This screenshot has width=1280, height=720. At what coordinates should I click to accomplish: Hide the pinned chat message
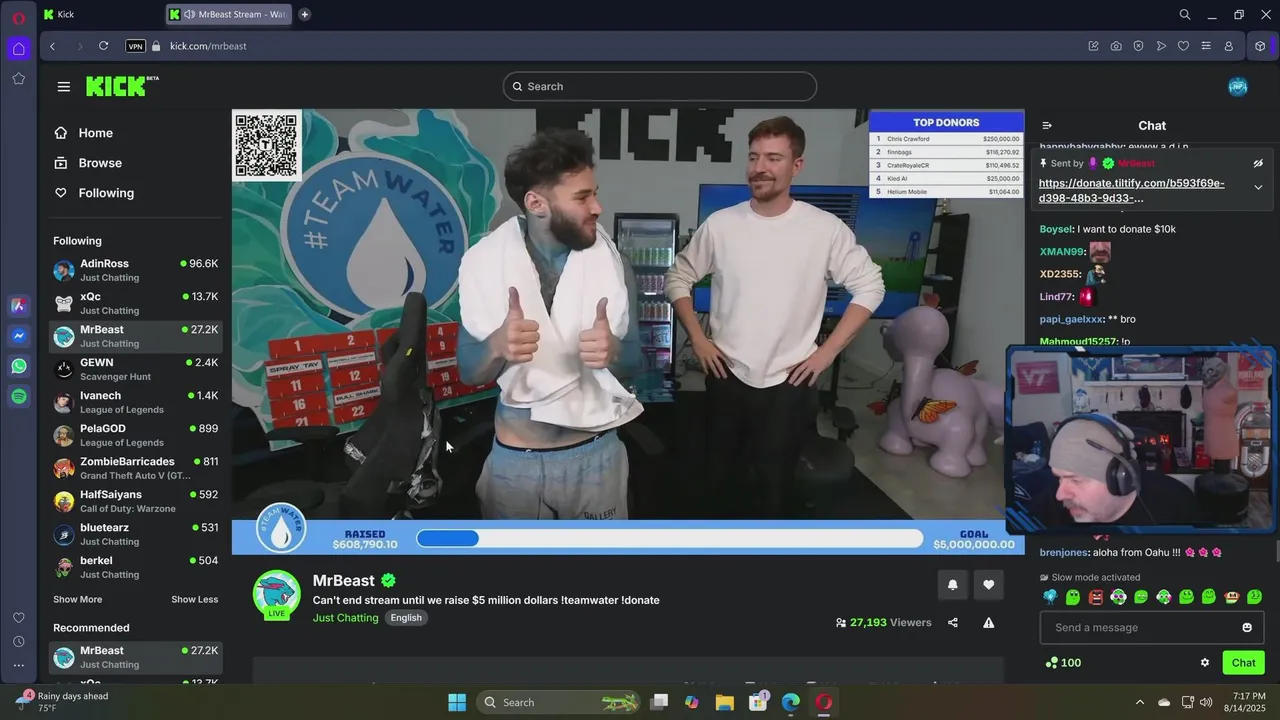[x=1258, y=163]
